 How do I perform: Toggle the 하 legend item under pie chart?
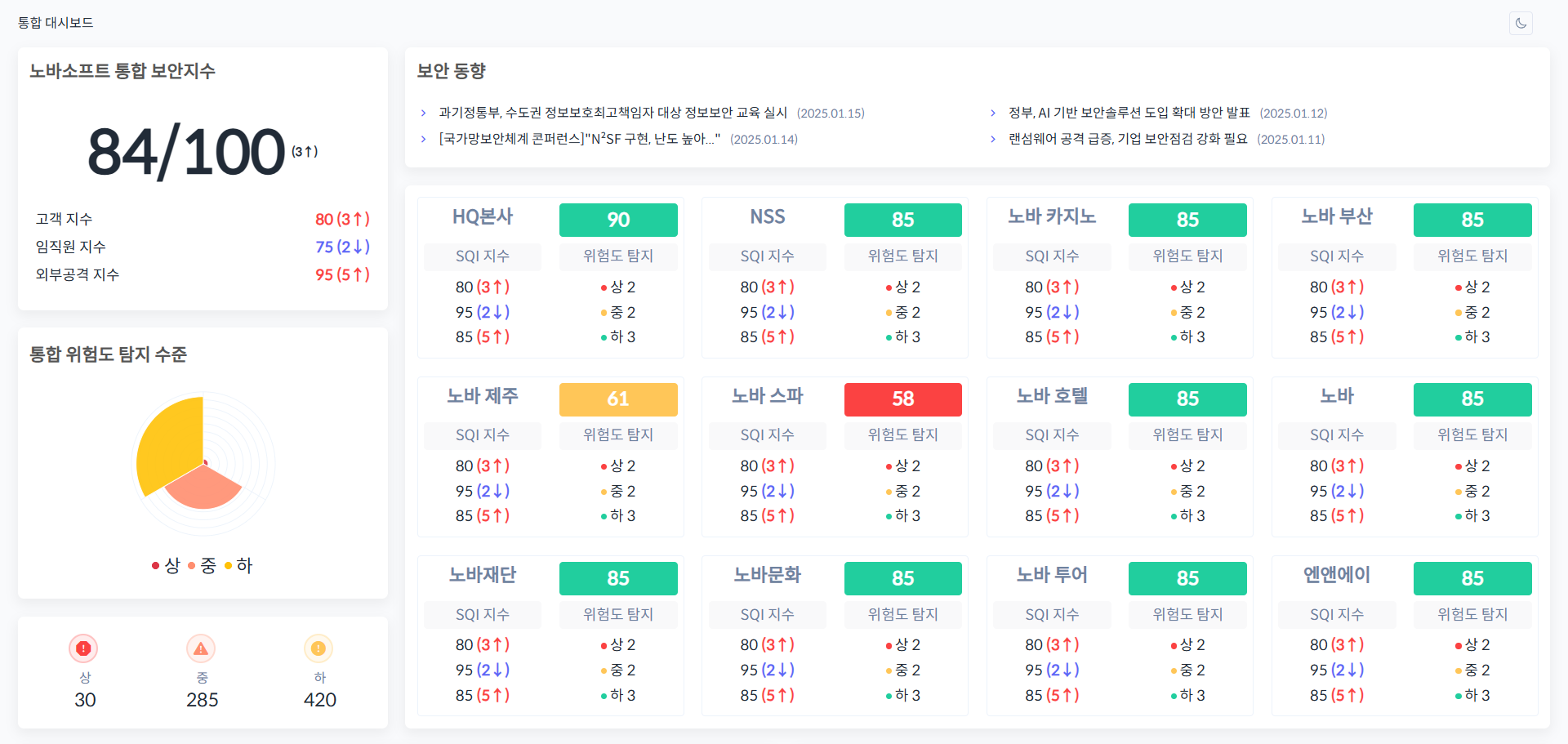point(238,565)
